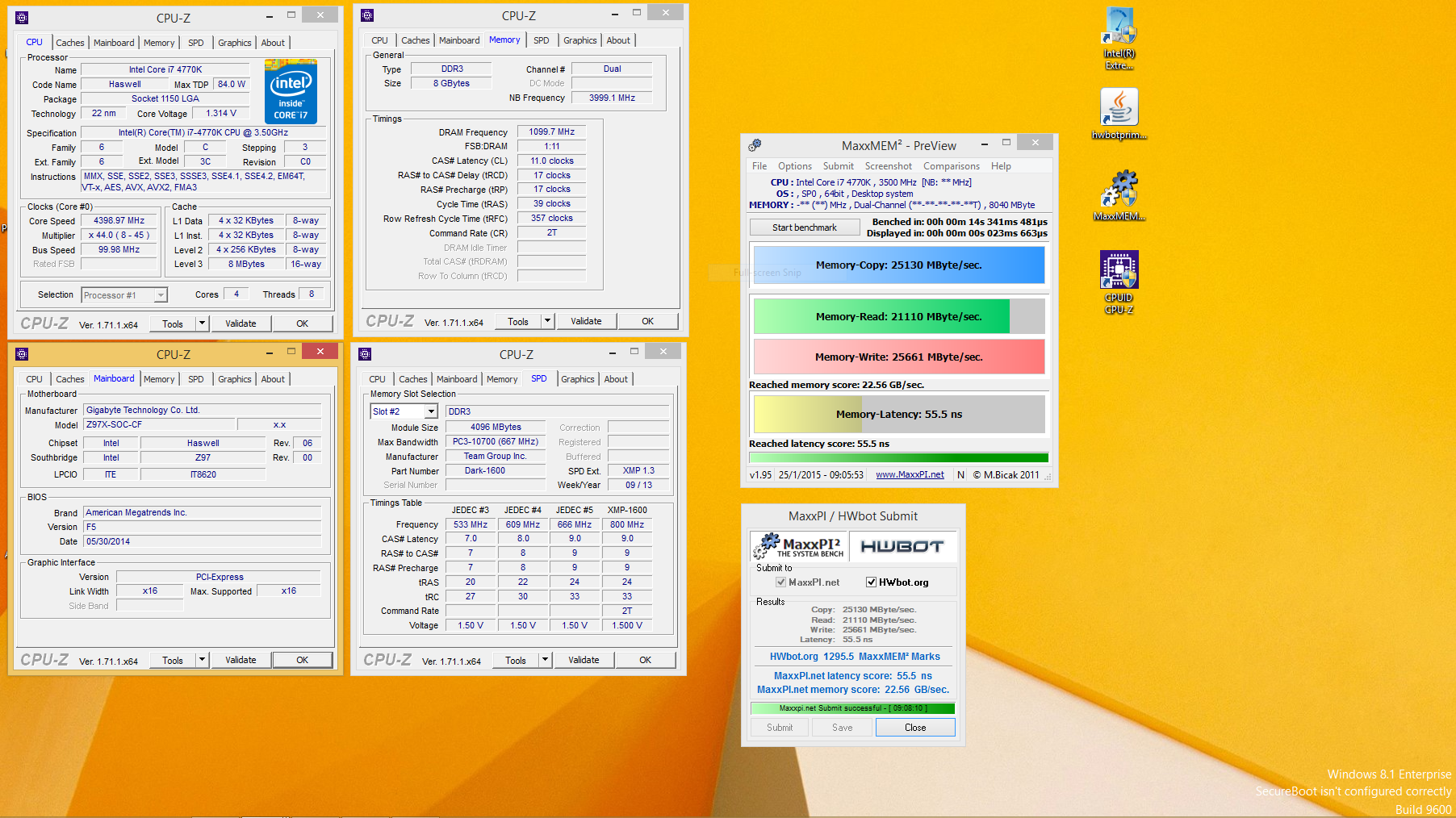Click the MaxxPI² logo in submit window

[800, 546]
